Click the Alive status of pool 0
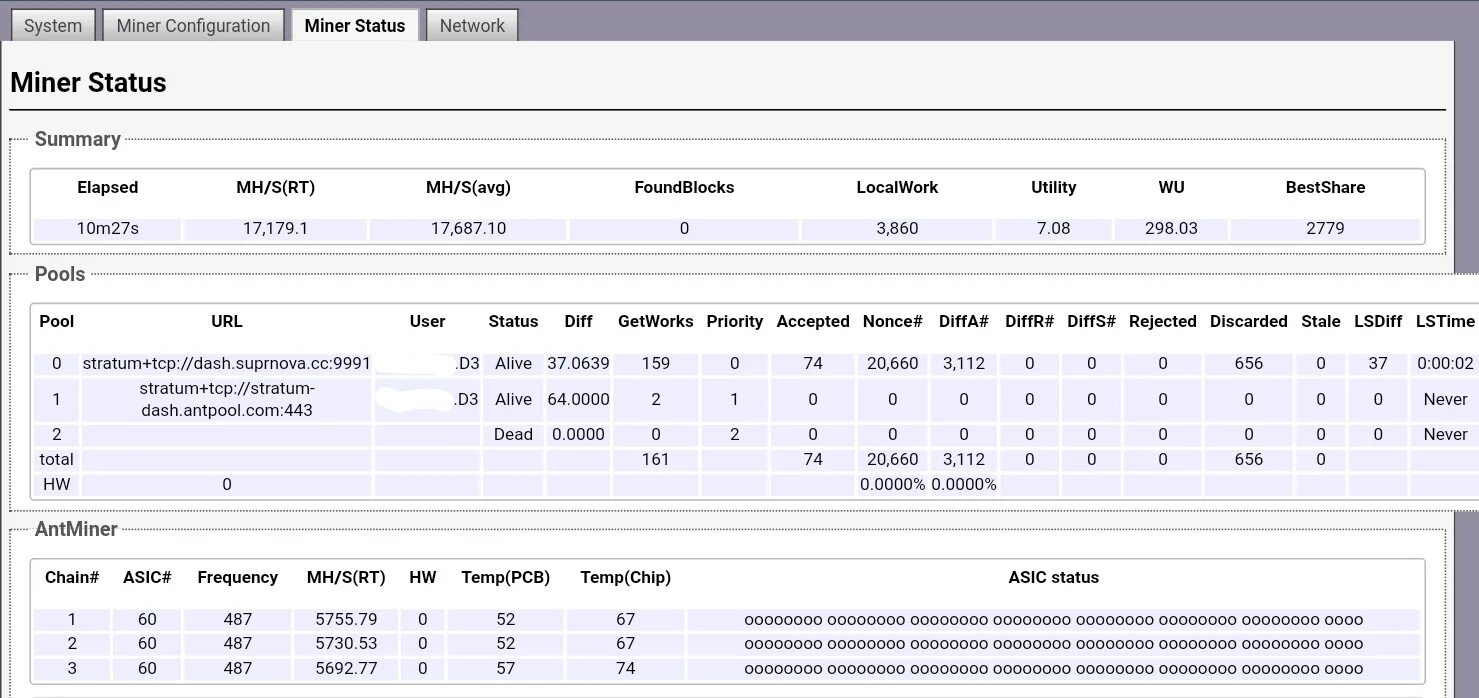The height and width of the screenshot is (698, 1479). pos(513,364)
